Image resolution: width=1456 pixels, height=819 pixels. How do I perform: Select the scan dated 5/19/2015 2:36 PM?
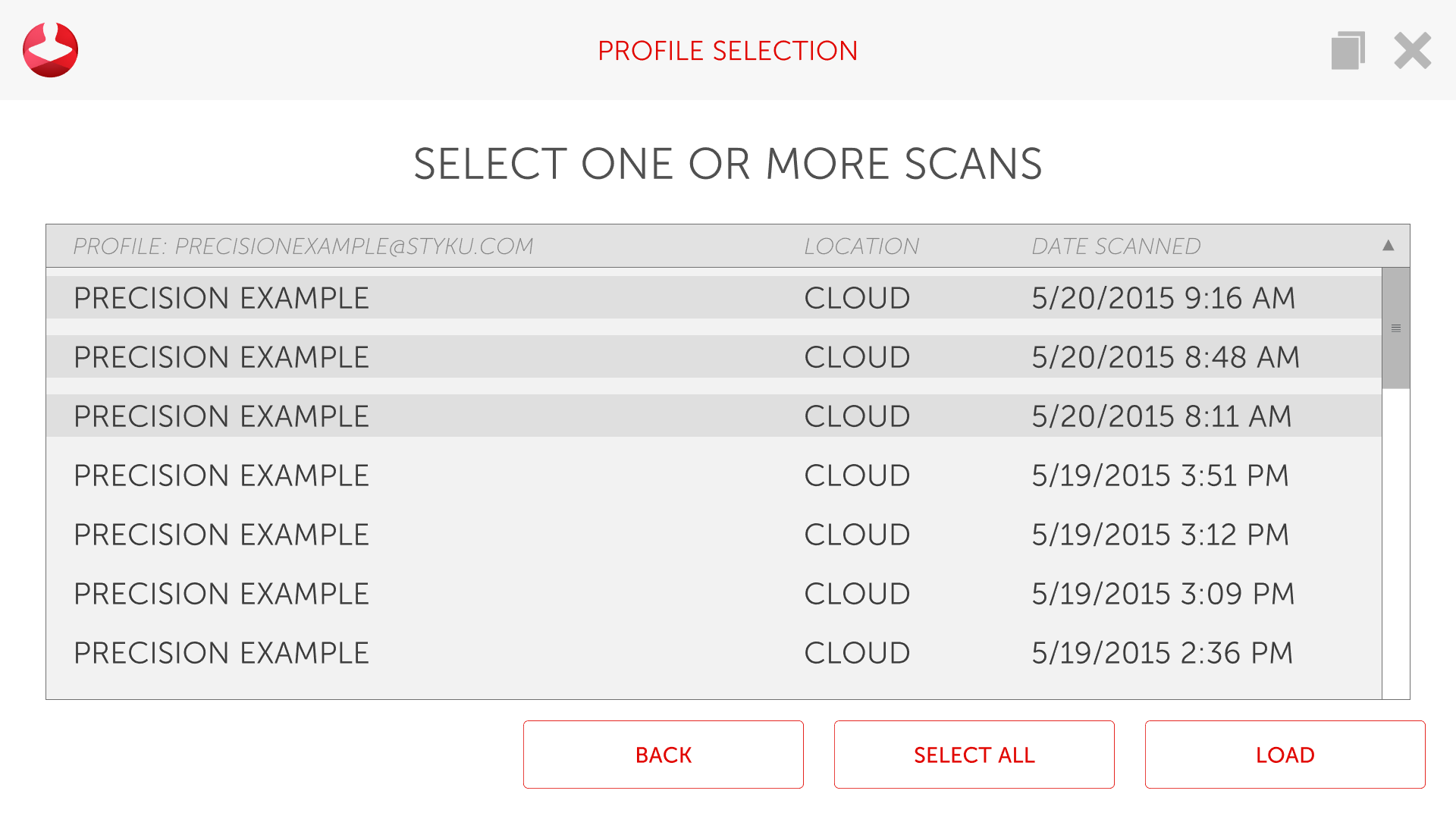tap(713, 653)
